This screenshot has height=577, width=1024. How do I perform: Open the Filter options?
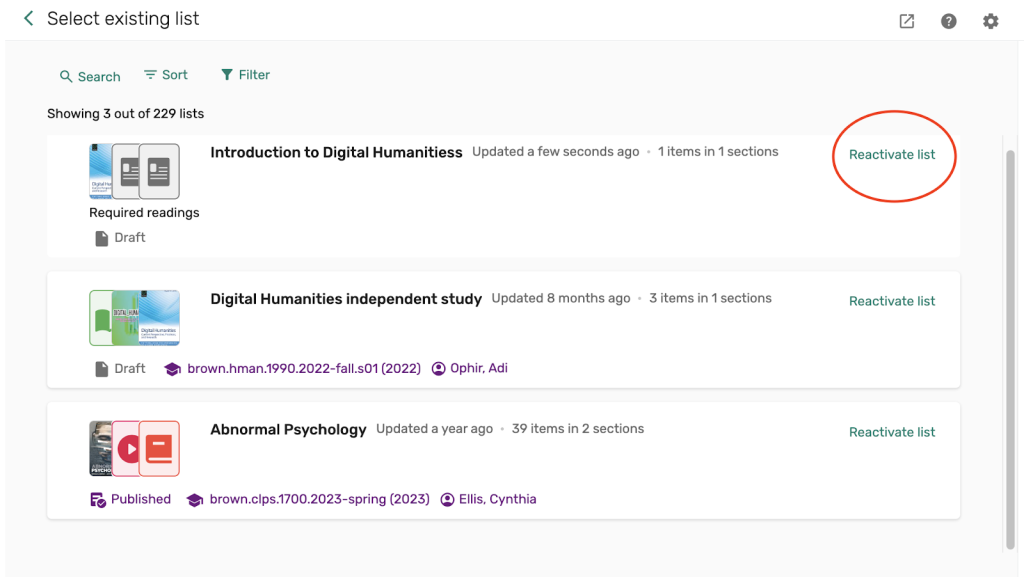click(245, 75)
